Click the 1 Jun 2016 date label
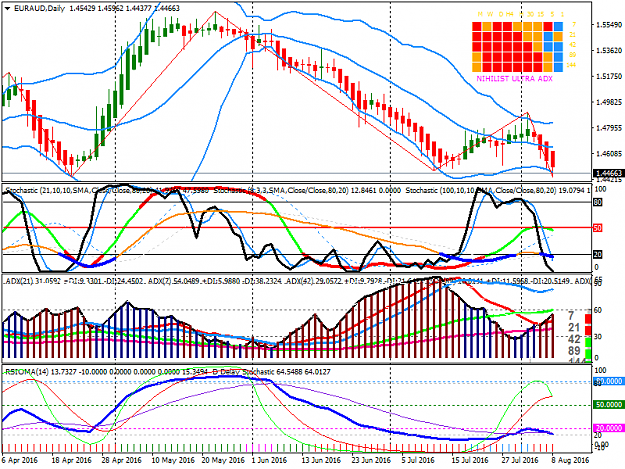 270,460
